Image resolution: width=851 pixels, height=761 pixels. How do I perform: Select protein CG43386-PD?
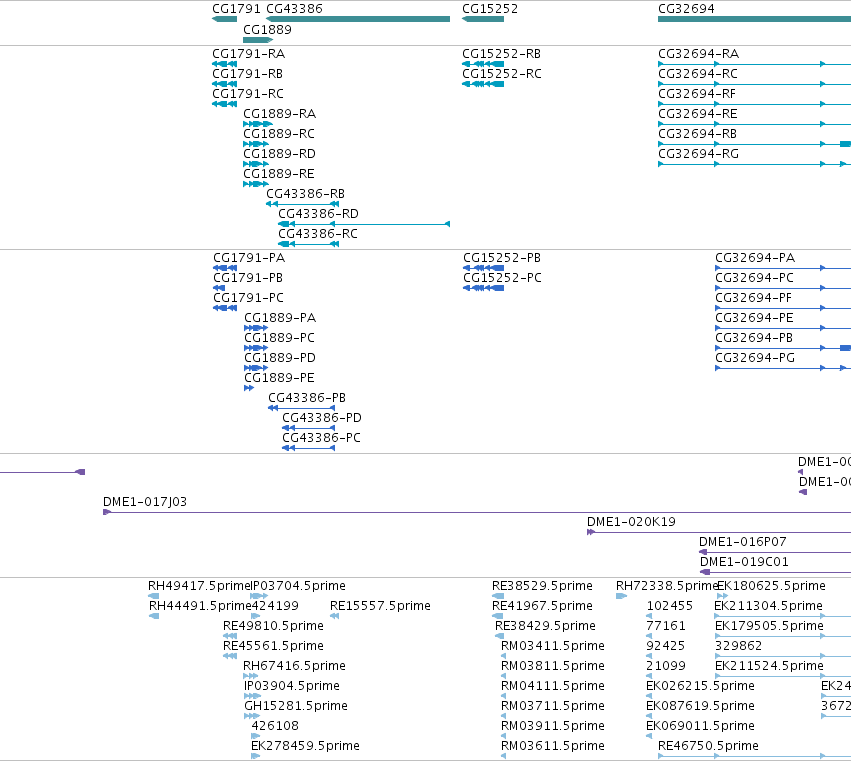tap(322, 418)
